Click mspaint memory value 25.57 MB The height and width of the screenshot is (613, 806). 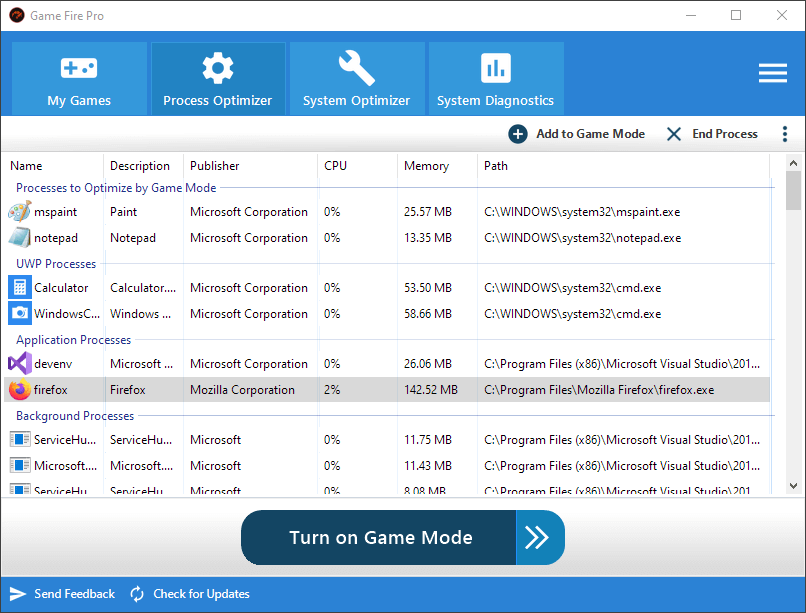(x=428, y=212)
